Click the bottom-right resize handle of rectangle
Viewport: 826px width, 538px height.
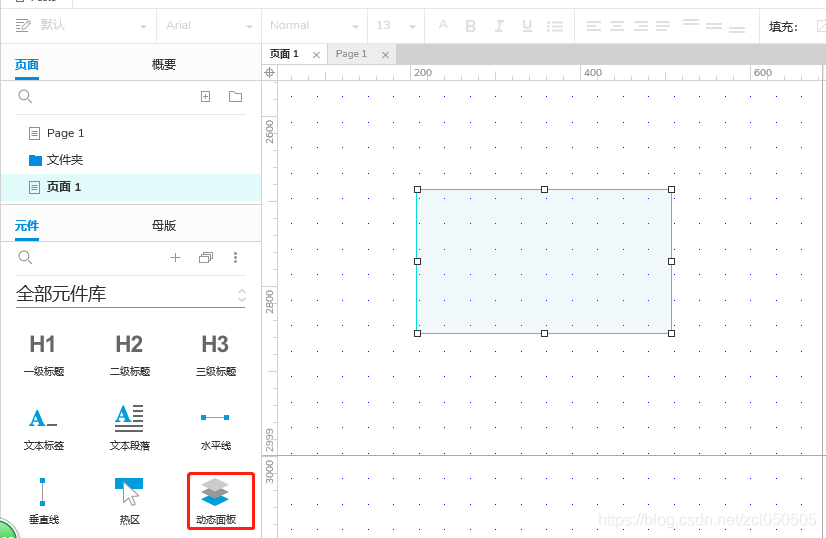pos(671,333)
